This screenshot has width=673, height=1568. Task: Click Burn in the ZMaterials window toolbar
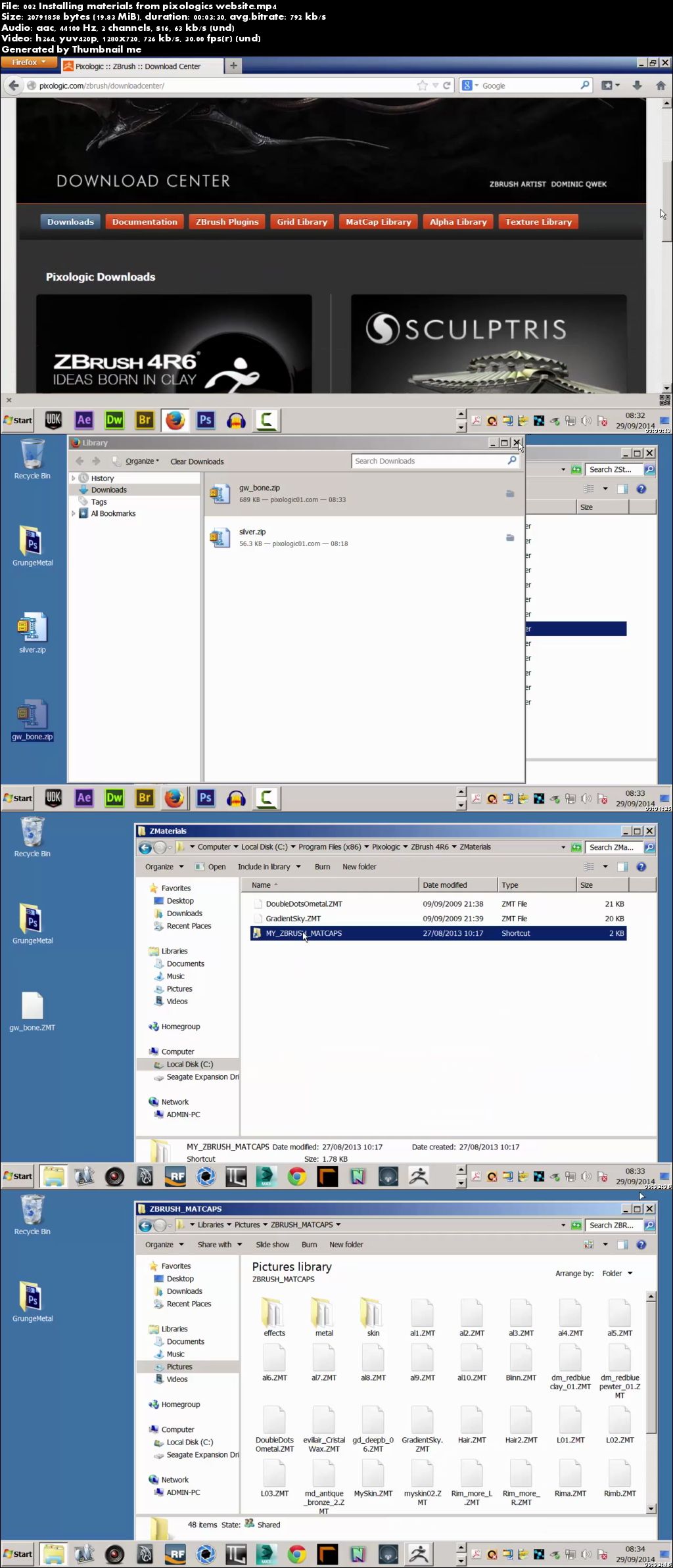coord(322,867)
